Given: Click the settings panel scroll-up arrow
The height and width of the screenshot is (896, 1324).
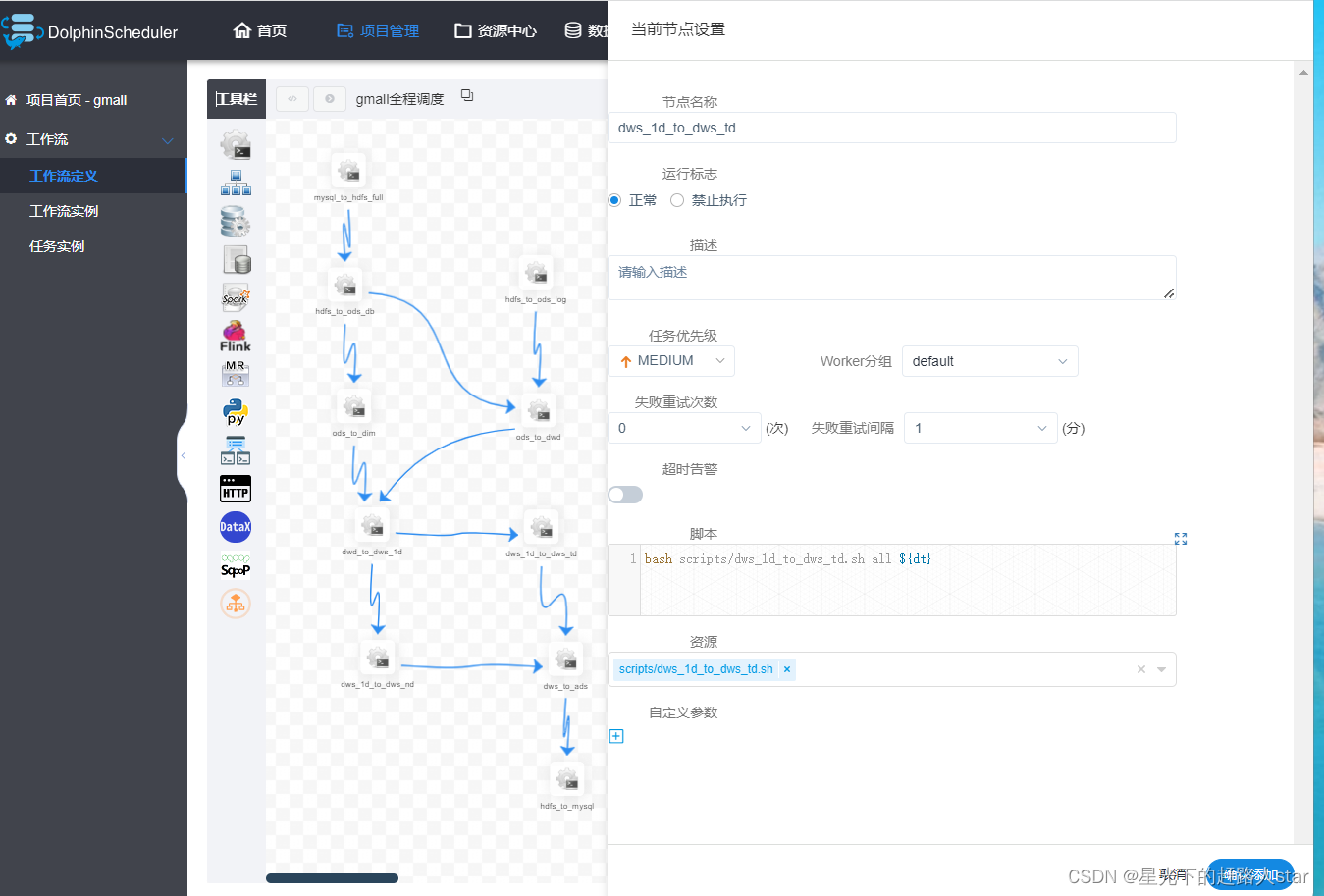Looking at the screenshot, I should click(1303, 72).
